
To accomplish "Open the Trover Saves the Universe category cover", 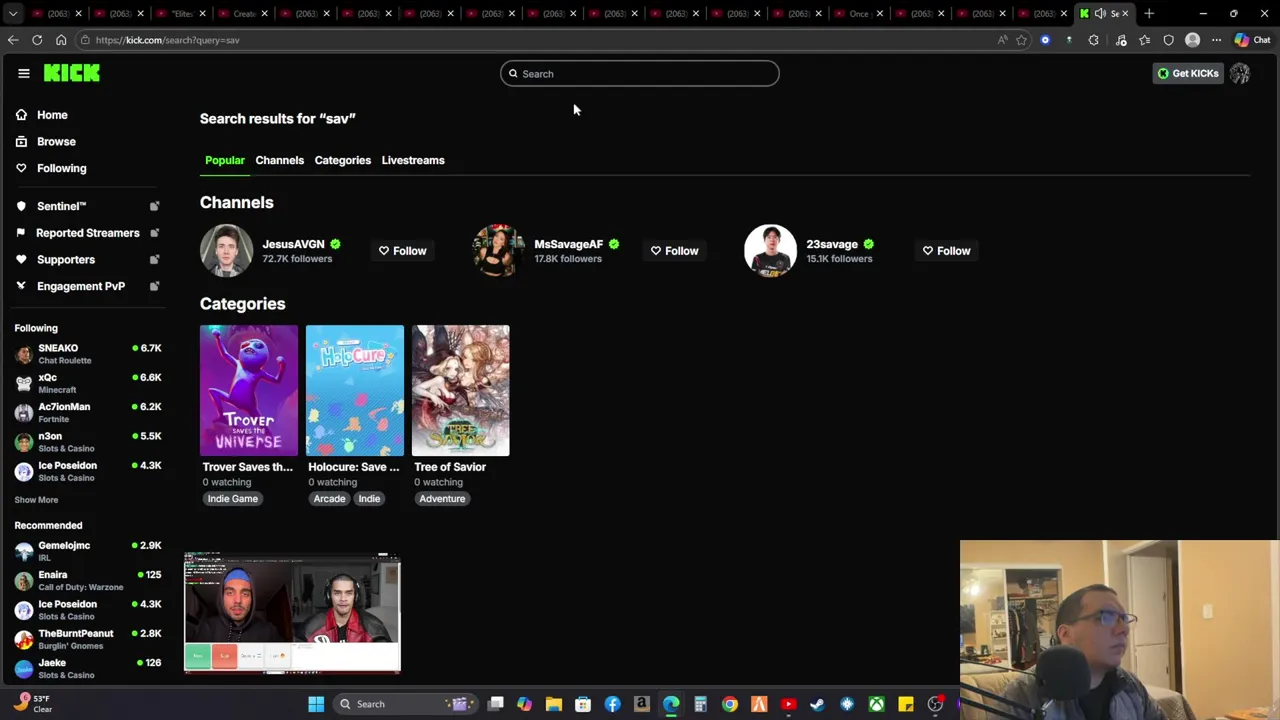I will click(x=249, y=390).
